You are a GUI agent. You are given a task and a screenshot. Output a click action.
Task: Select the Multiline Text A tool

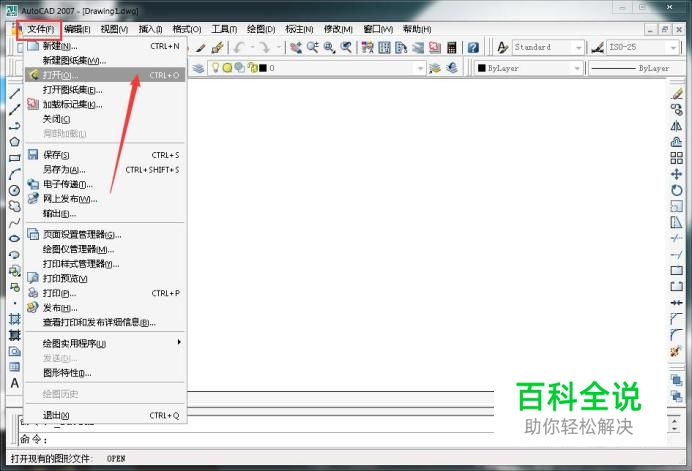click(15, 383)
